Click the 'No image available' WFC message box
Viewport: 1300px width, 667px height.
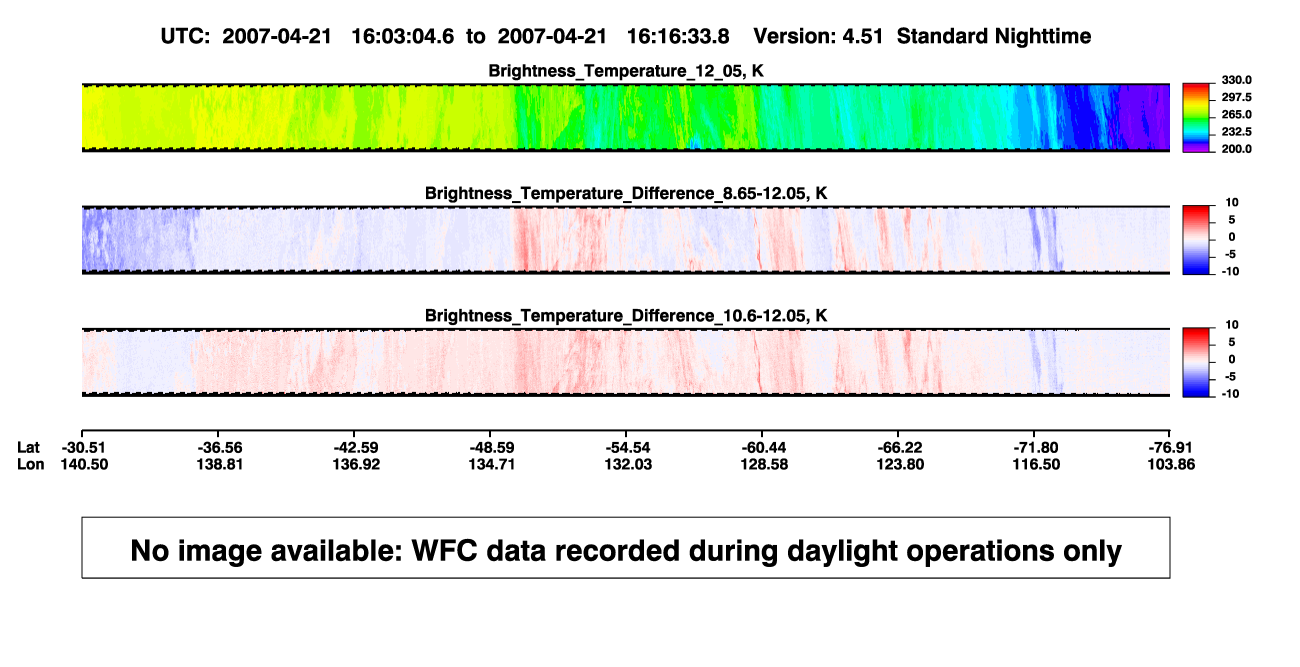[626, 547]
